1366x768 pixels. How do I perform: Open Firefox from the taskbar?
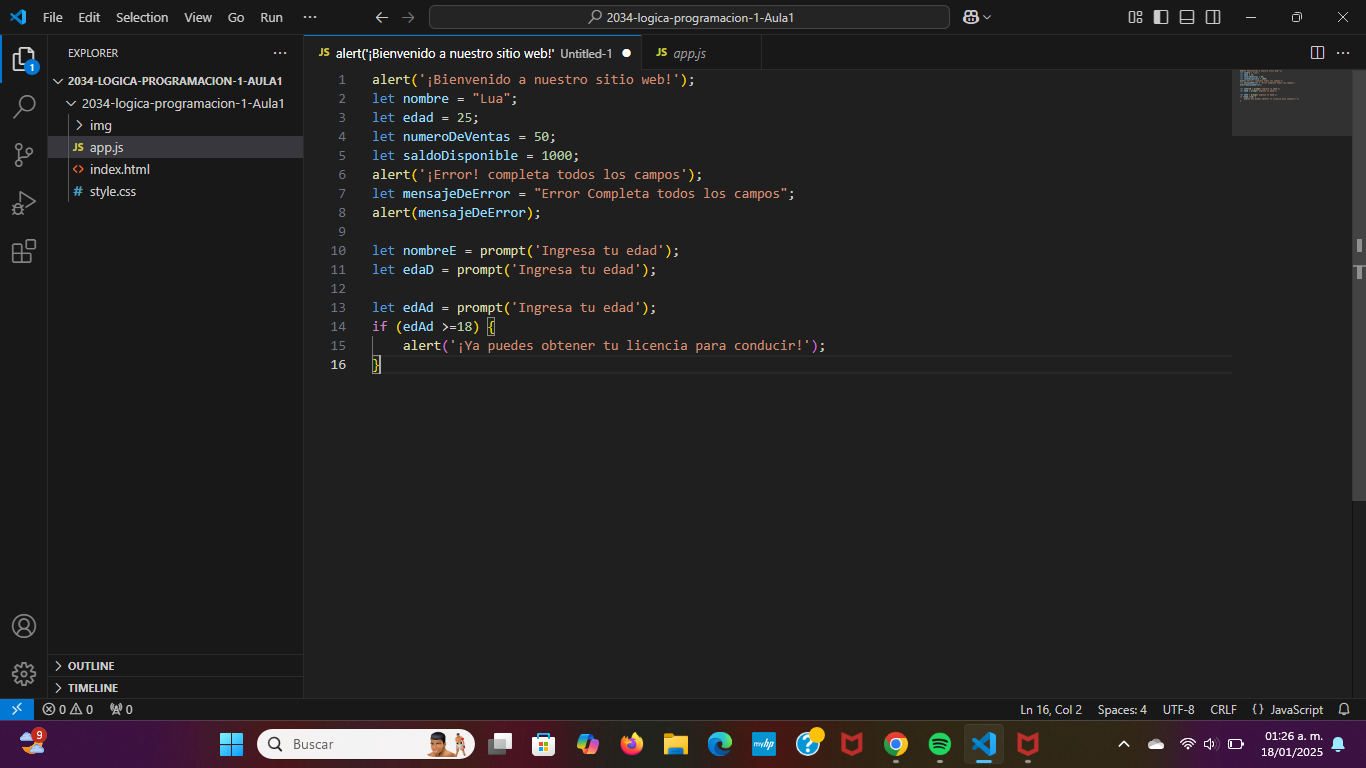pos(631,744)
